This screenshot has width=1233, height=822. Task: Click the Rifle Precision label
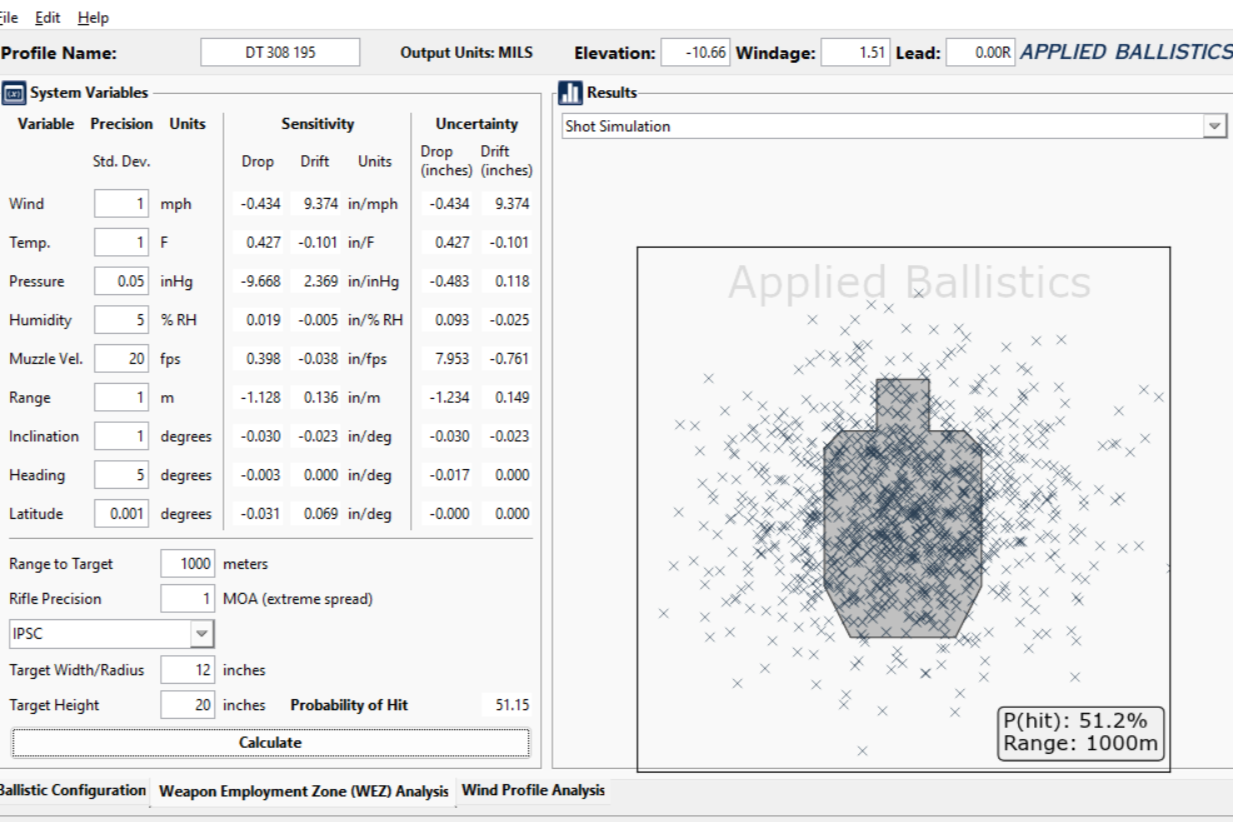click(55, 599)
